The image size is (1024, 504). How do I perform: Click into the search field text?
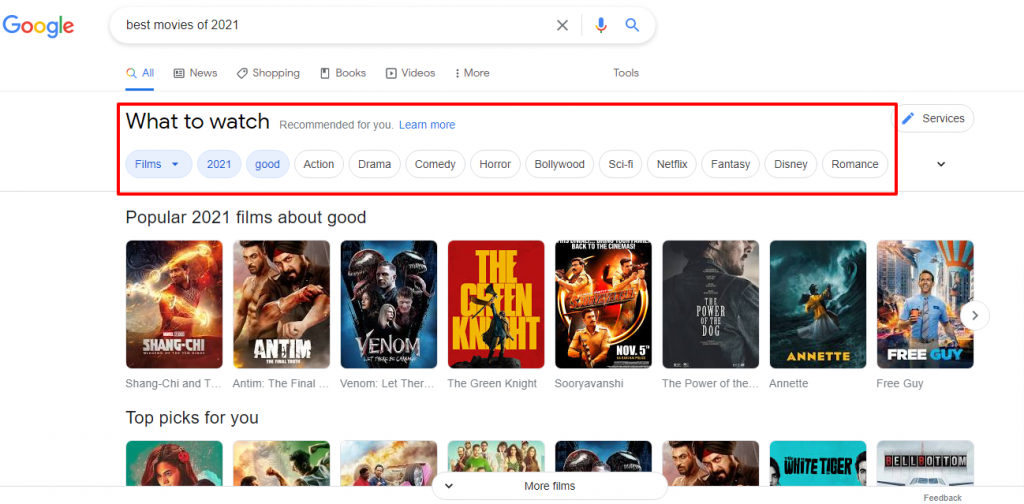pyautogui.click(x=182, y=25)
